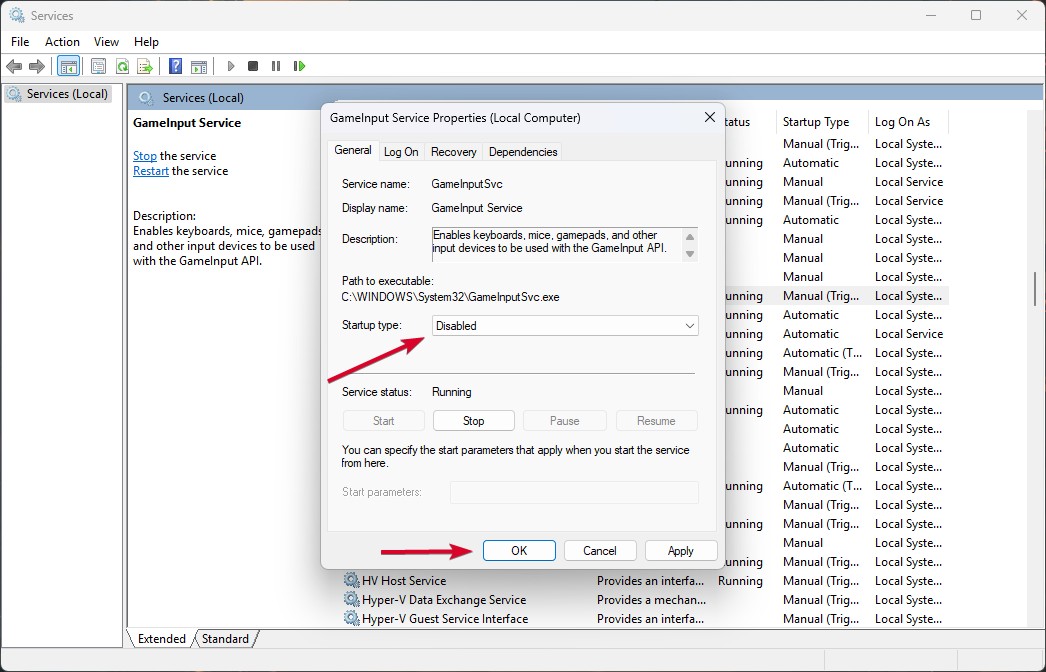Viewport: 1046px width, 672px height.
Task: Click the Stop the service link
Action: tap(144, 155)
